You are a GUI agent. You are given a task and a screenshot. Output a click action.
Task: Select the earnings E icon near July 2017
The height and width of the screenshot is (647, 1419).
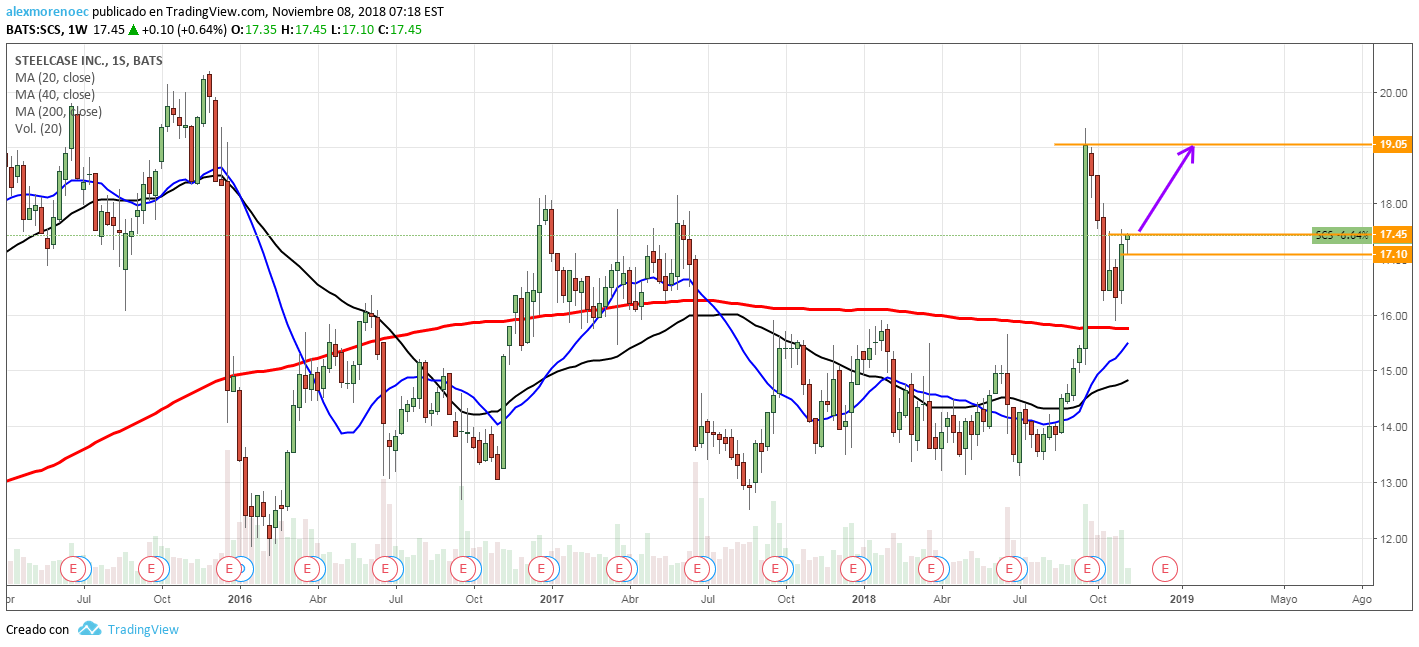697,569
